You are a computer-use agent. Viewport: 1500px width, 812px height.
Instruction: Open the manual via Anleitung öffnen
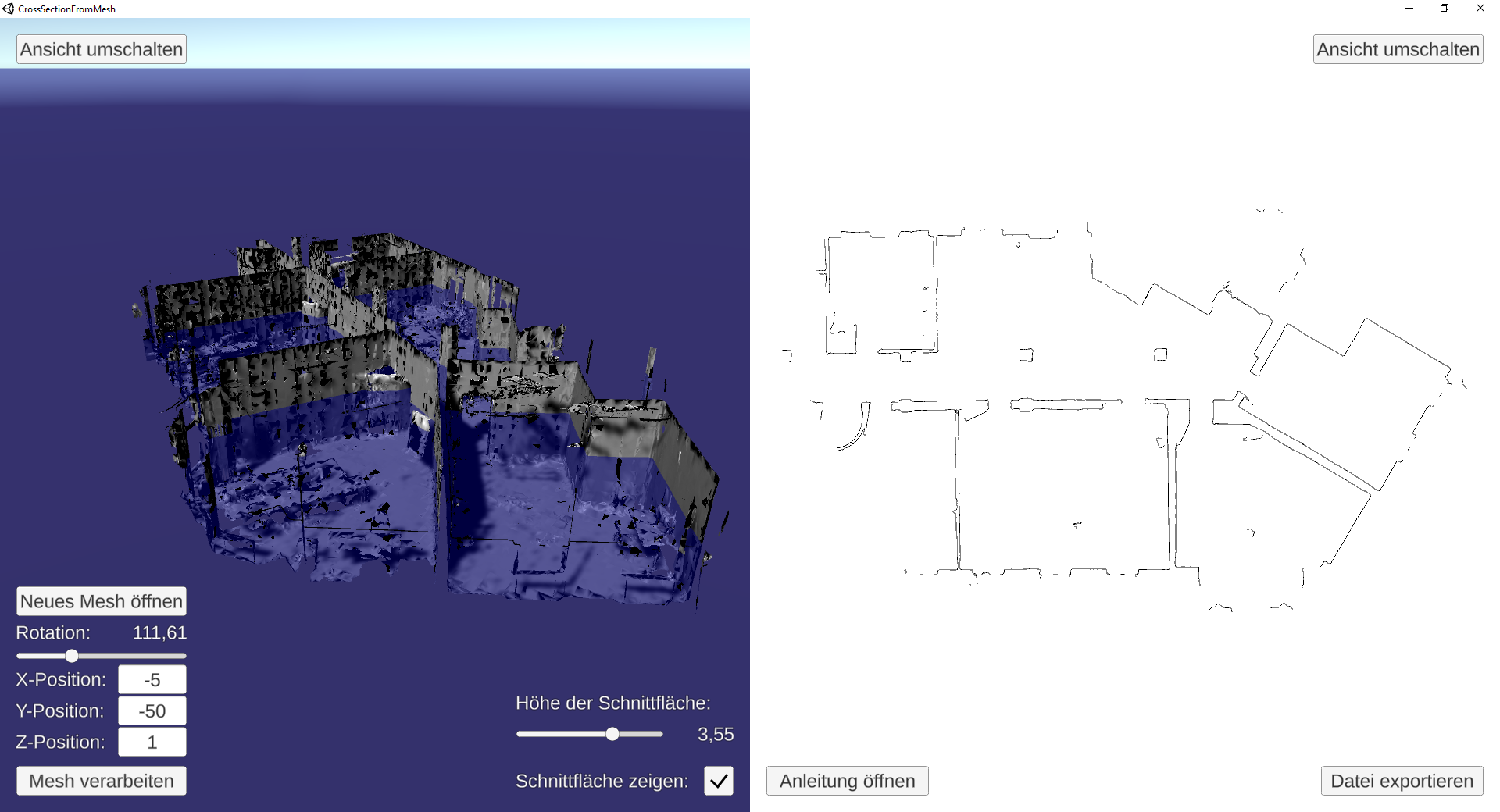[x=847, y=781]
